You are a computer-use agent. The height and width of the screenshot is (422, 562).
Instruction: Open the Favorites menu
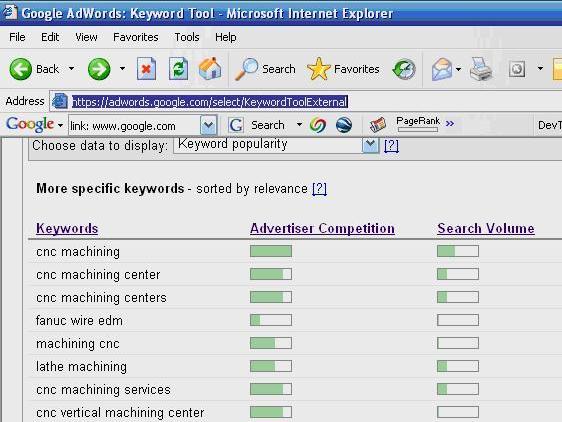click(x=135, y=37)
